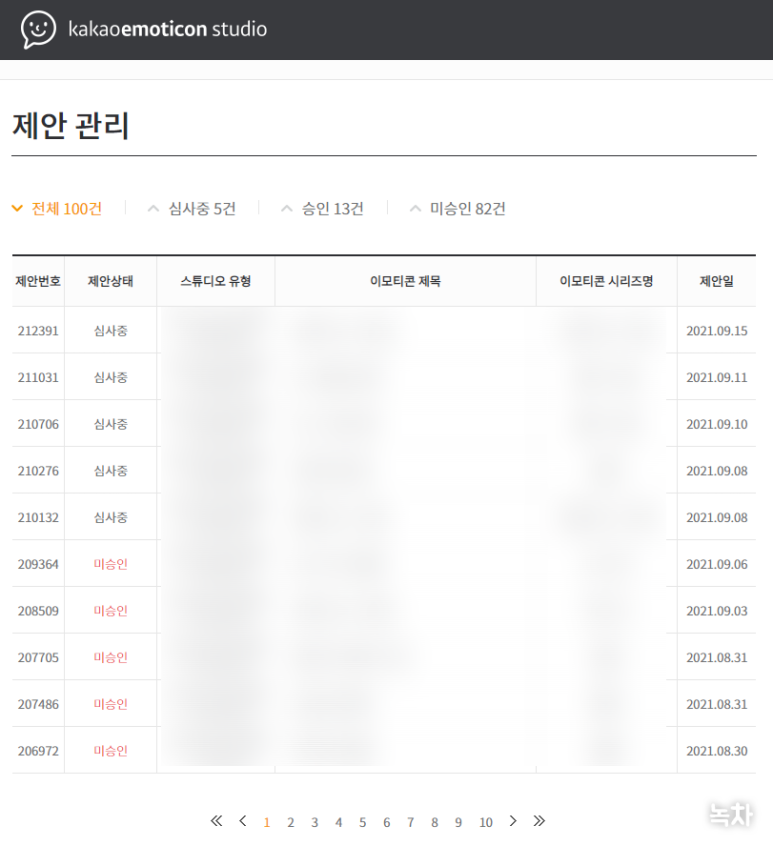Click 심사중 status in row 212391
The width and height of the screenshot is (773, 846).
click(111, 331)
